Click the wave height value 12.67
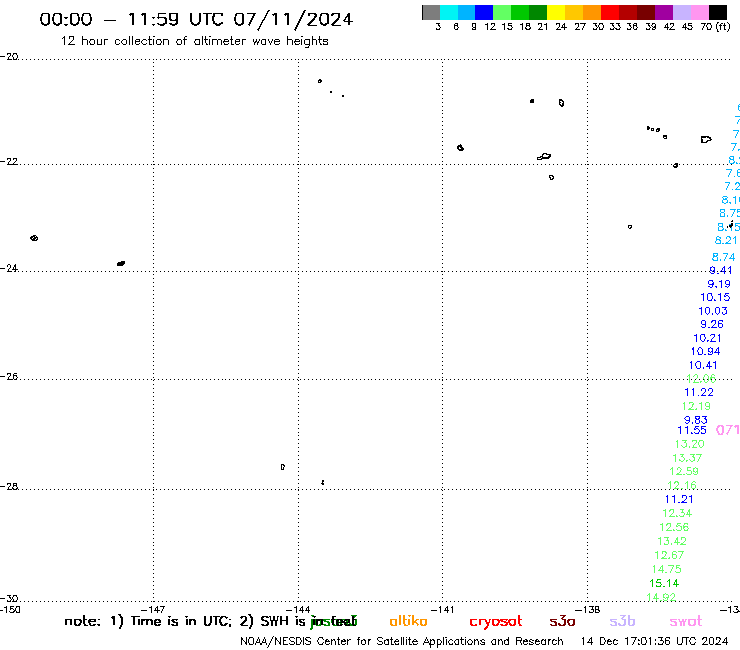This screenshot has width=740, height=650. (669, 556)
